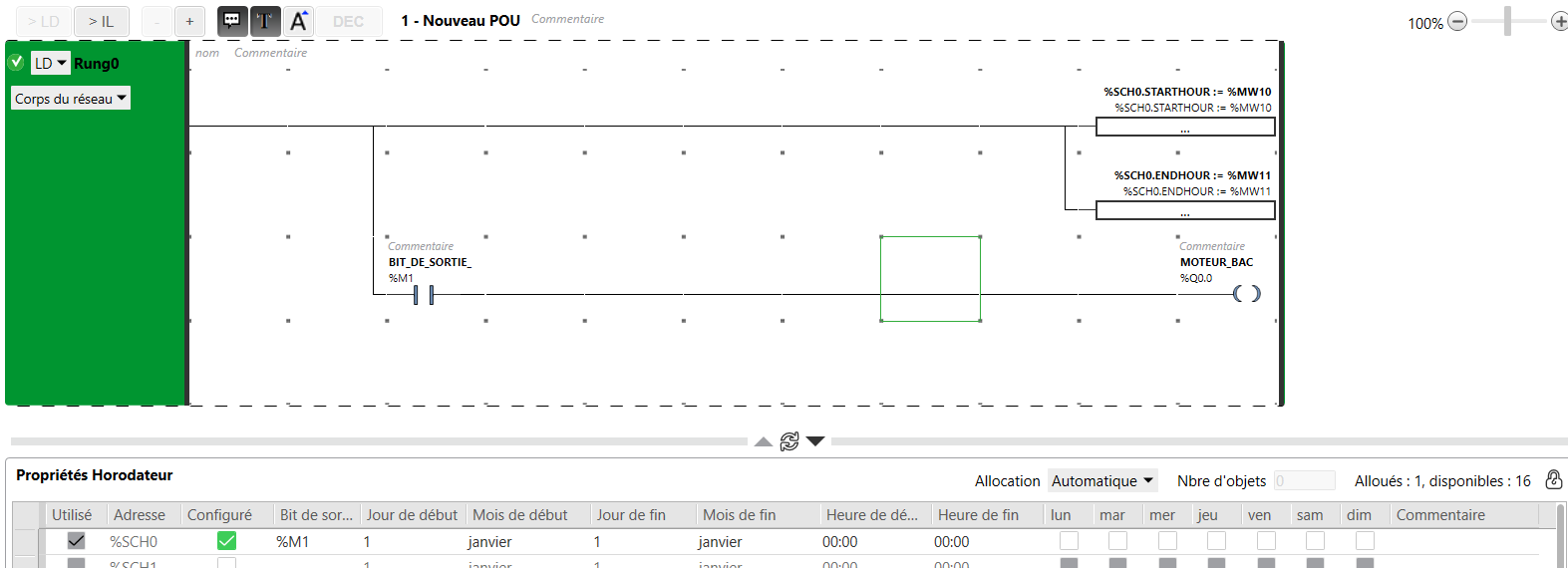The height and width of the screenshot is (568, 1568).
Task: Open the Allocation Automatique dropdown
Action: (1102, 481)
